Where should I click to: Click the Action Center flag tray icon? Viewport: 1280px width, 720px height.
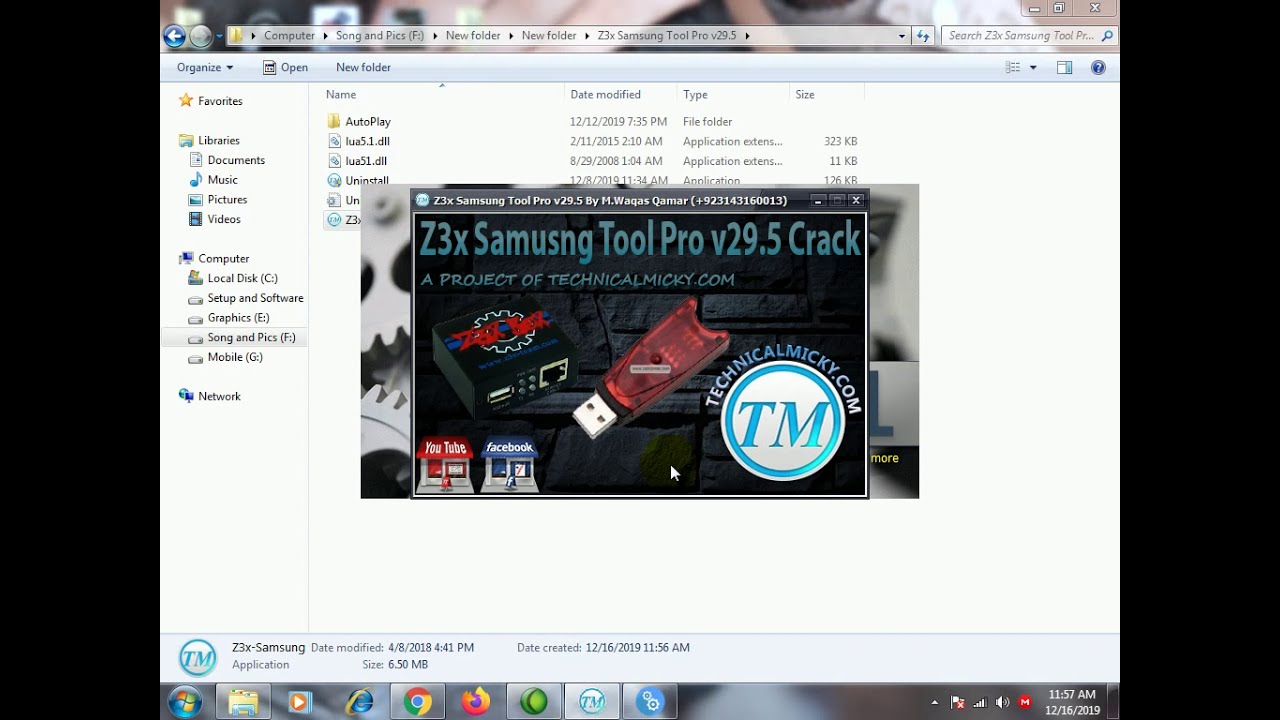(957, 703)
